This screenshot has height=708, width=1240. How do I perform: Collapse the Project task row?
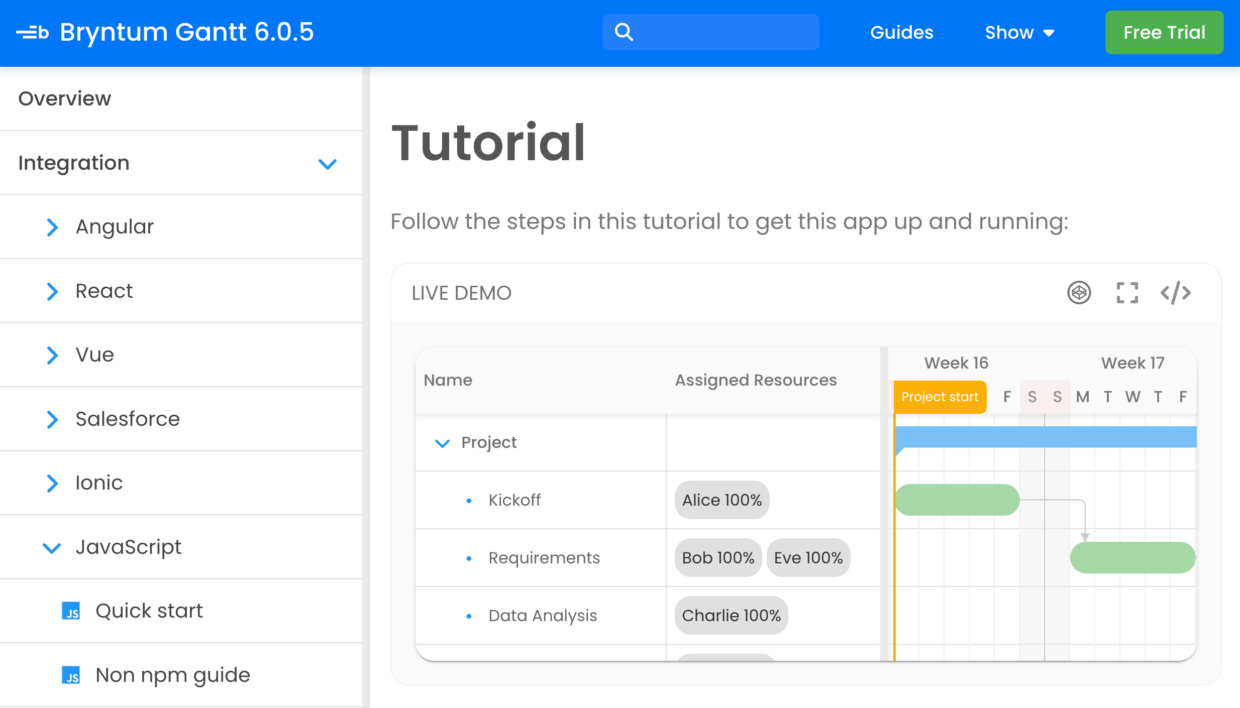(x=442, y=443)
